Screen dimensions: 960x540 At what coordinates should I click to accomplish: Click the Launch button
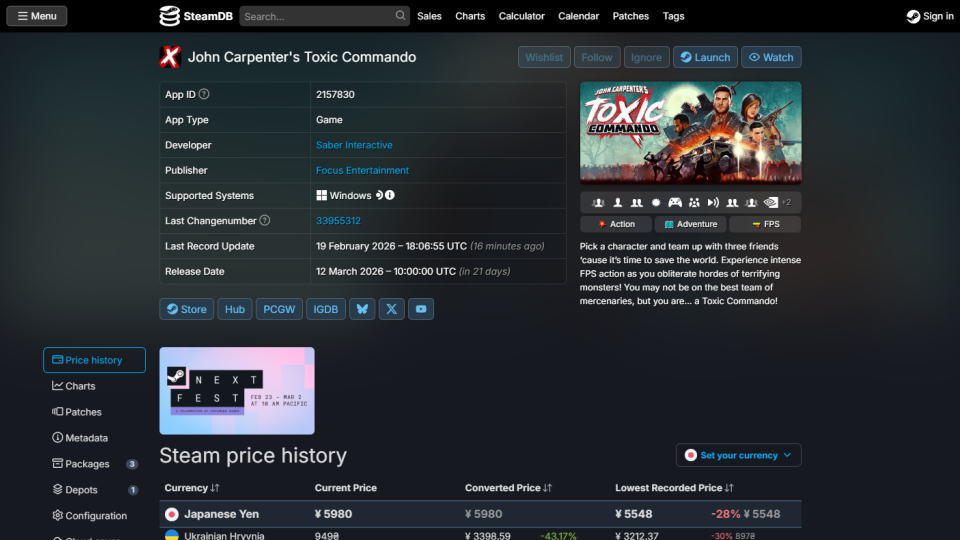[705, 57]
